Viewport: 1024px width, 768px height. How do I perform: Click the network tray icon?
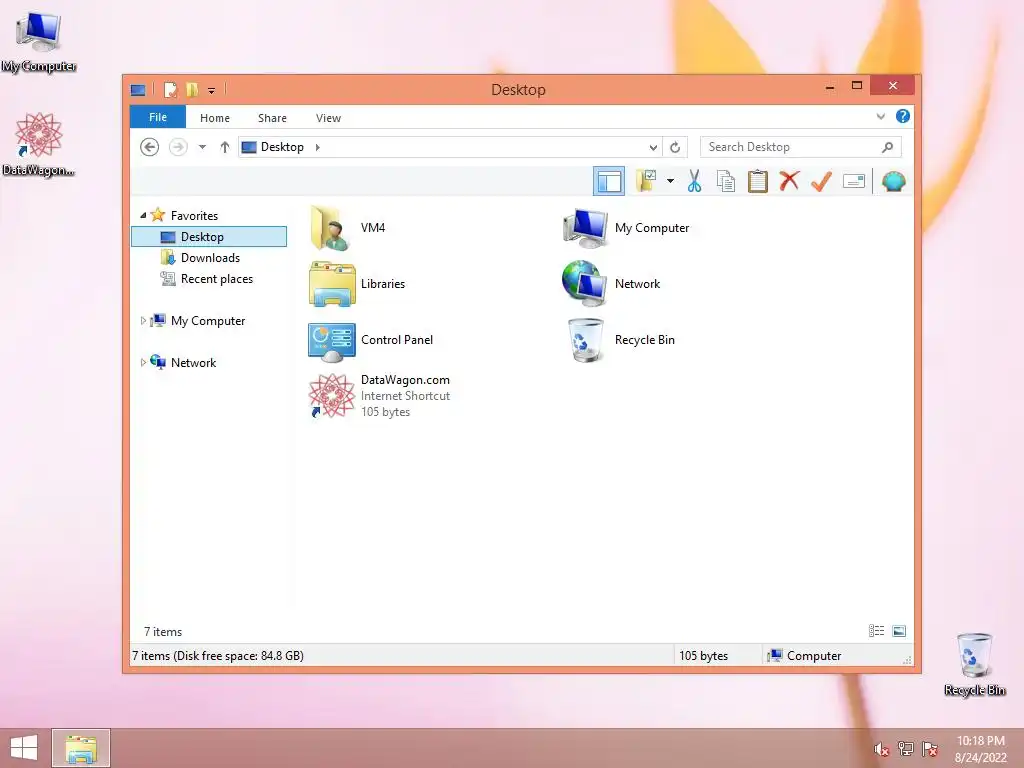[x=905, y=749]
